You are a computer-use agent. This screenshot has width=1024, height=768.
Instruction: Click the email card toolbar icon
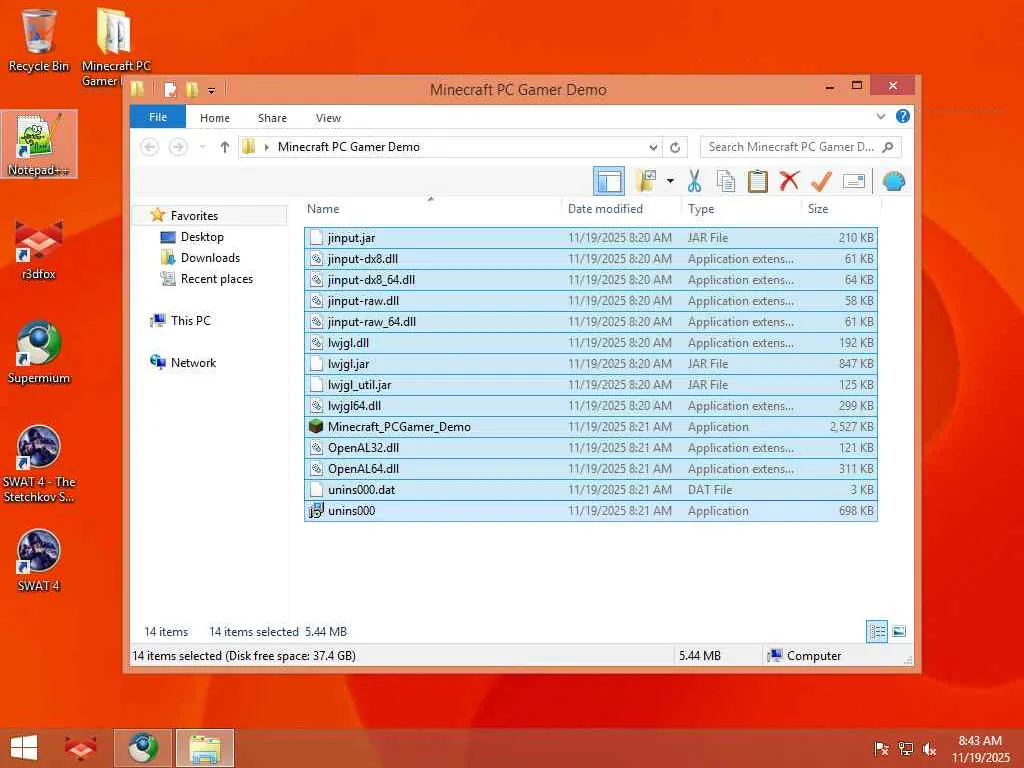pos(854,181)
